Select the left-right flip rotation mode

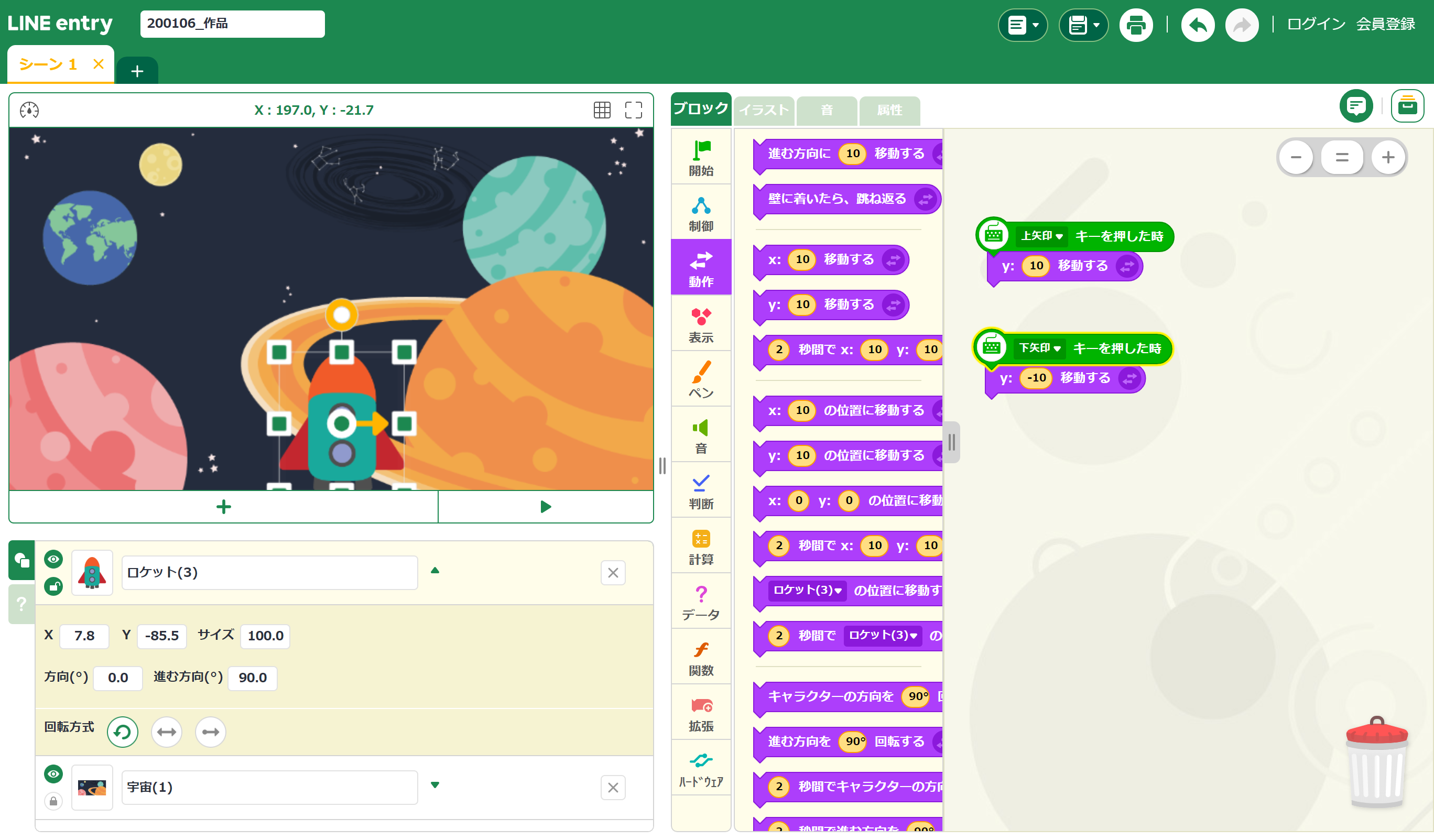click(166, 732)
